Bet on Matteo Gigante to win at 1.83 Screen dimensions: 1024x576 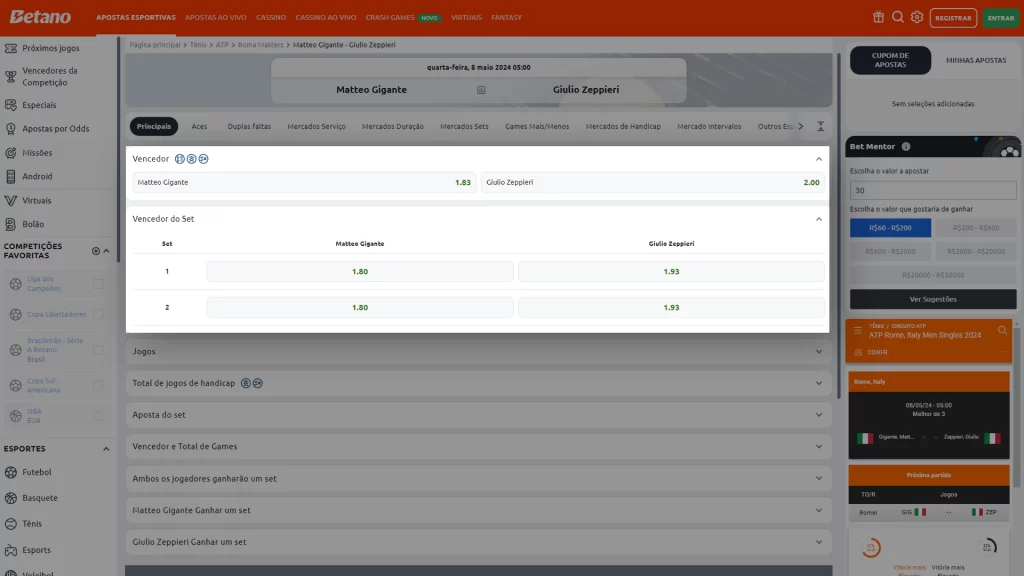point(304,183)
